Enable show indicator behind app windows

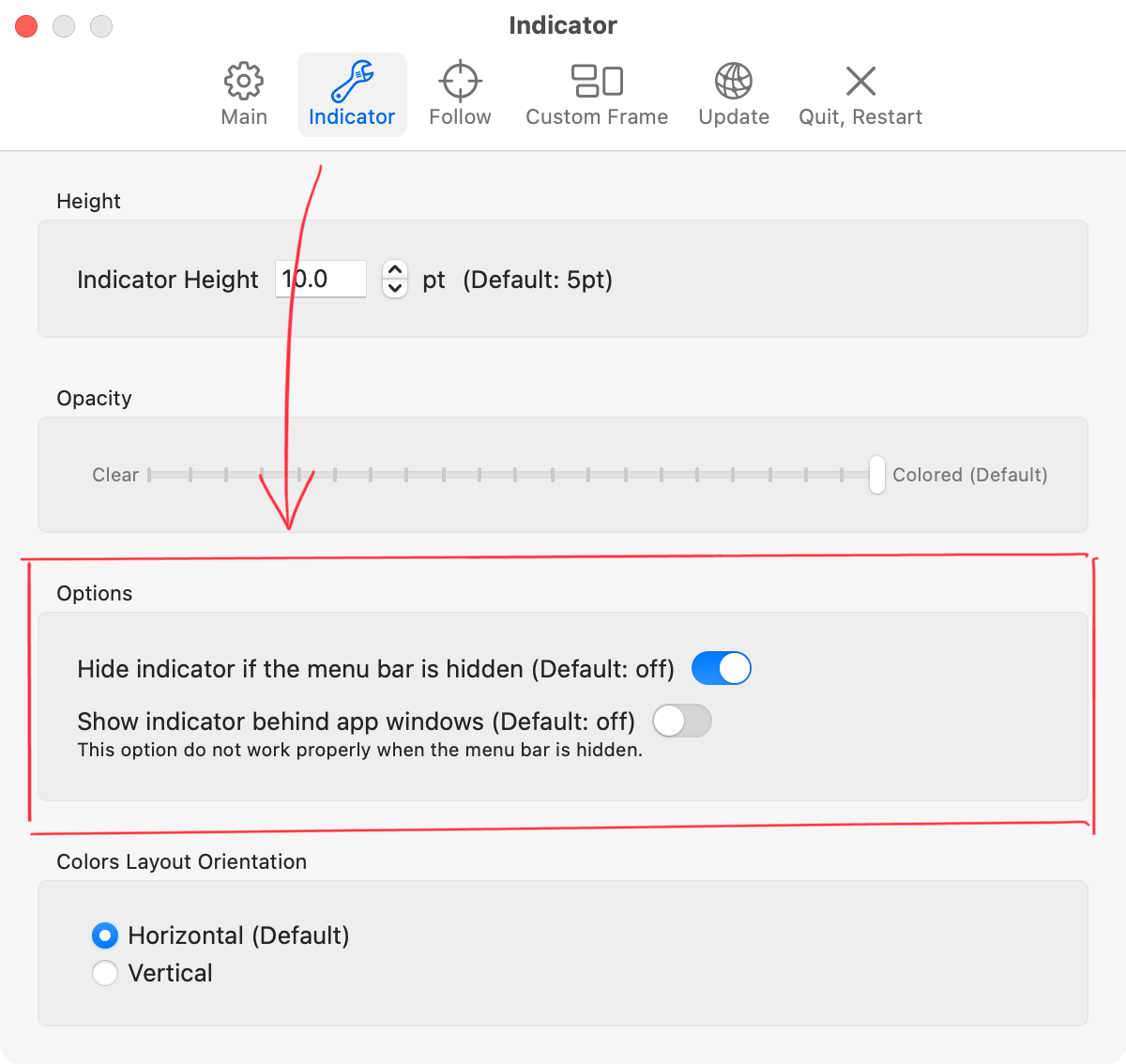682,721
